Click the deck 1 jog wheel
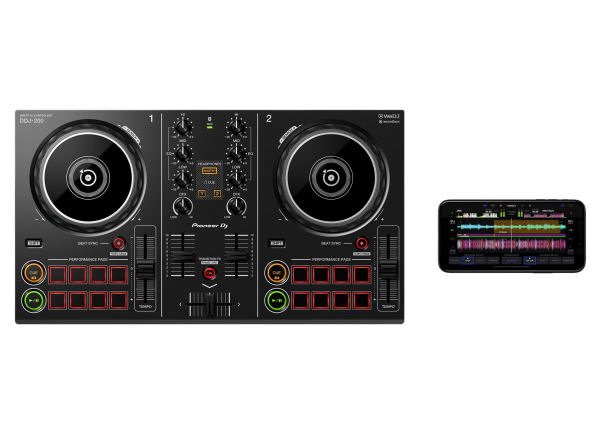 (88, 178)
